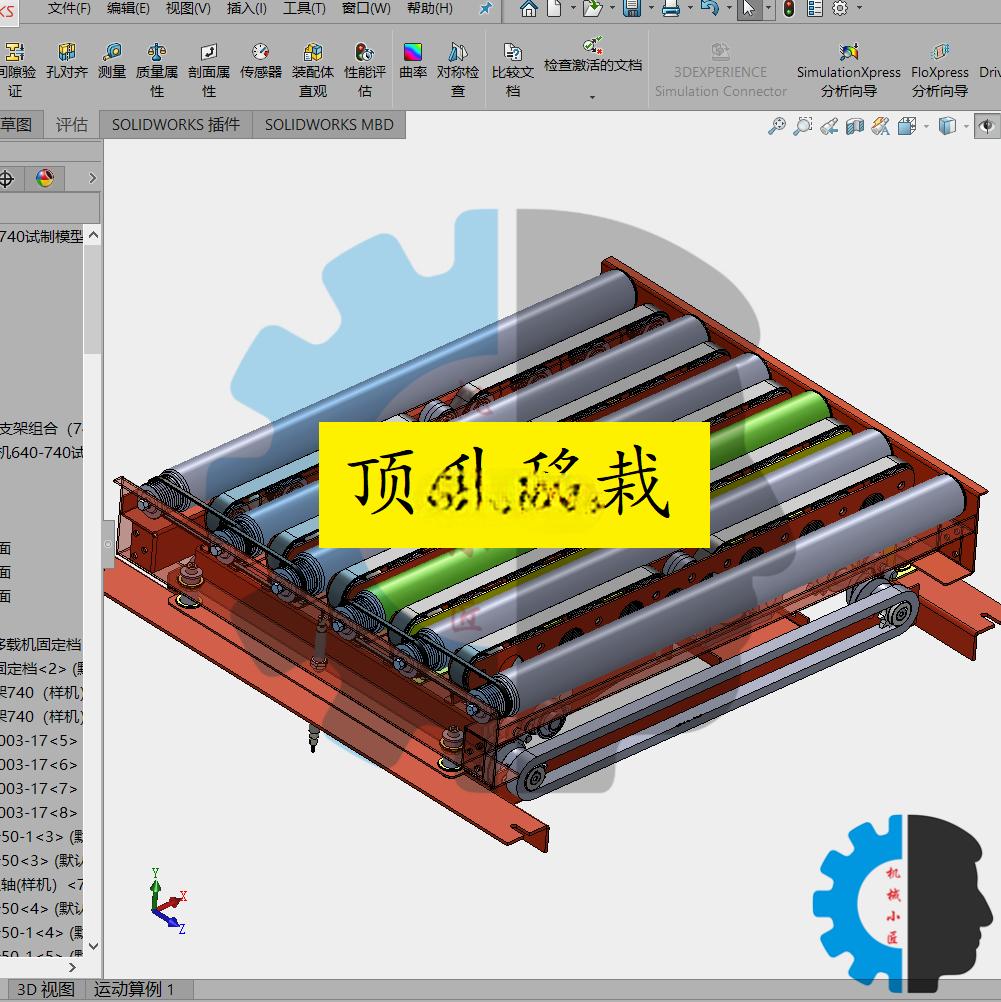Expand the panel tabs right chevron
Viewport: 1001px width, 1002px height.
(x=92, y=178)
